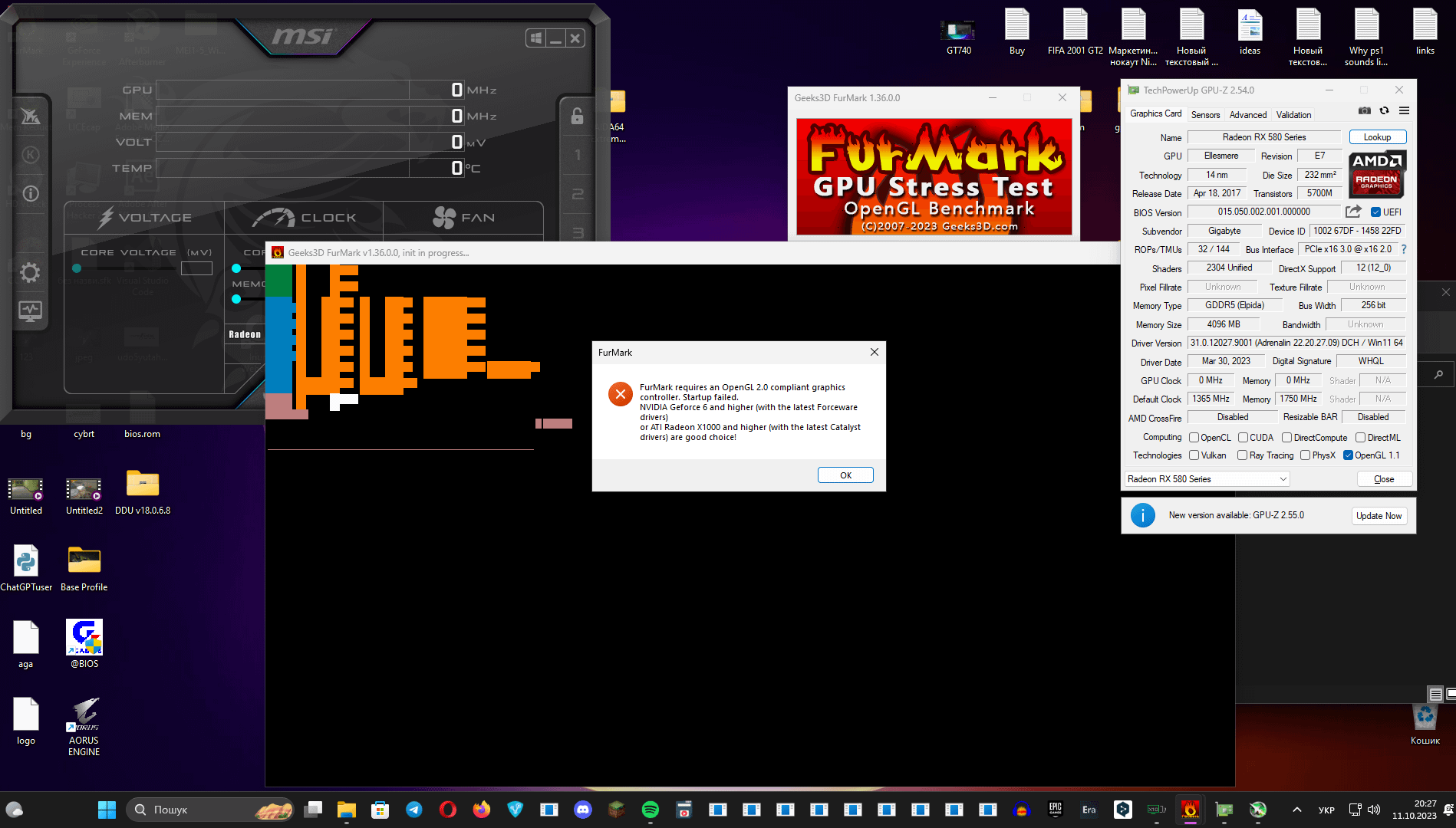The width and height of the screenshot is (1456, 828).
Task: Click the Lookup button in GPU-Z
Action: pyautogui.click(x=1377, y=137)
